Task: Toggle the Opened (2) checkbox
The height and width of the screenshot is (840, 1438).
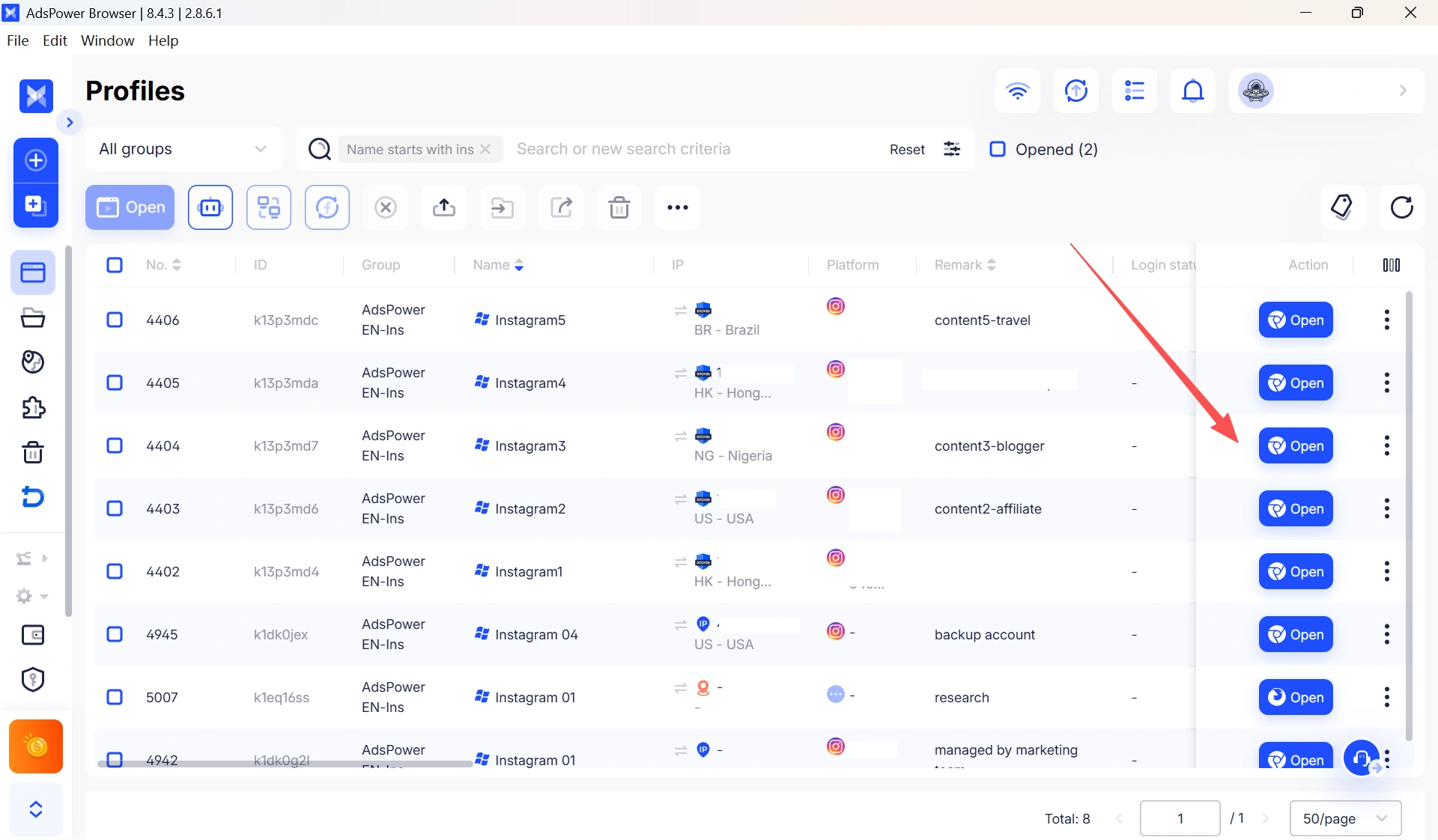Action: [998, 149]
